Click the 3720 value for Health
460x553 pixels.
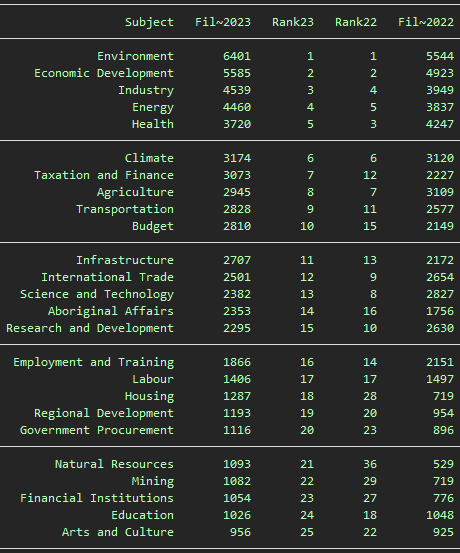tap(237, 124)
